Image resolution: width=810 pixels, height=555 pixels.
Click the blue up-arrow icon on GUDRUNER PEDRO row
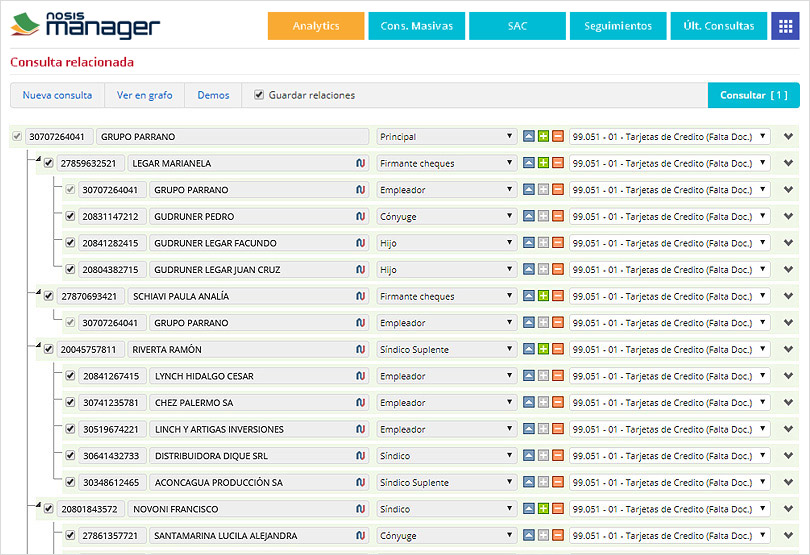pyautogui.click(x=528, y=216)
